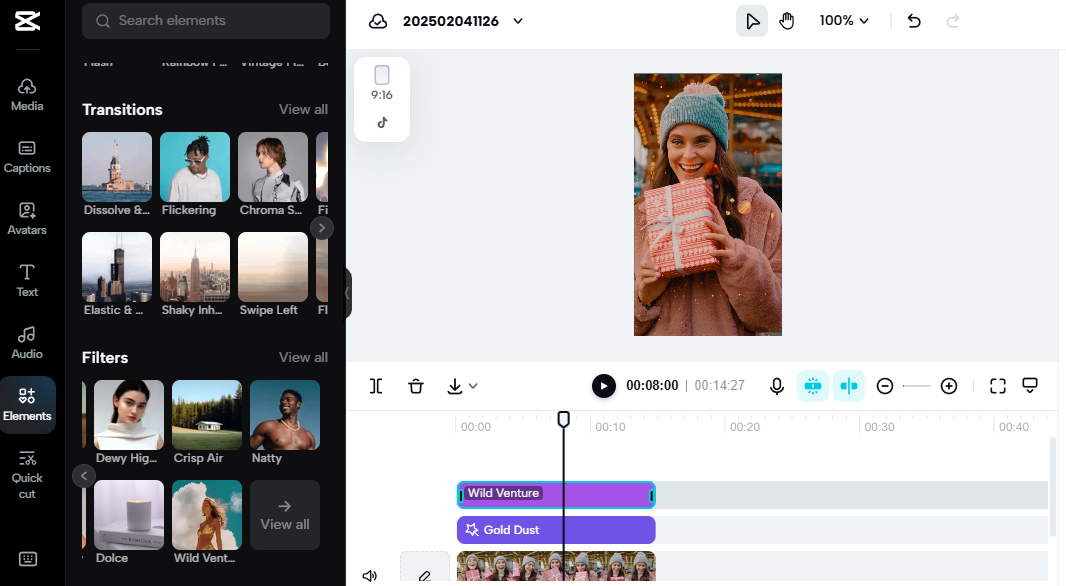
Task: Select the hand pan tool
Action: (787, 21)
